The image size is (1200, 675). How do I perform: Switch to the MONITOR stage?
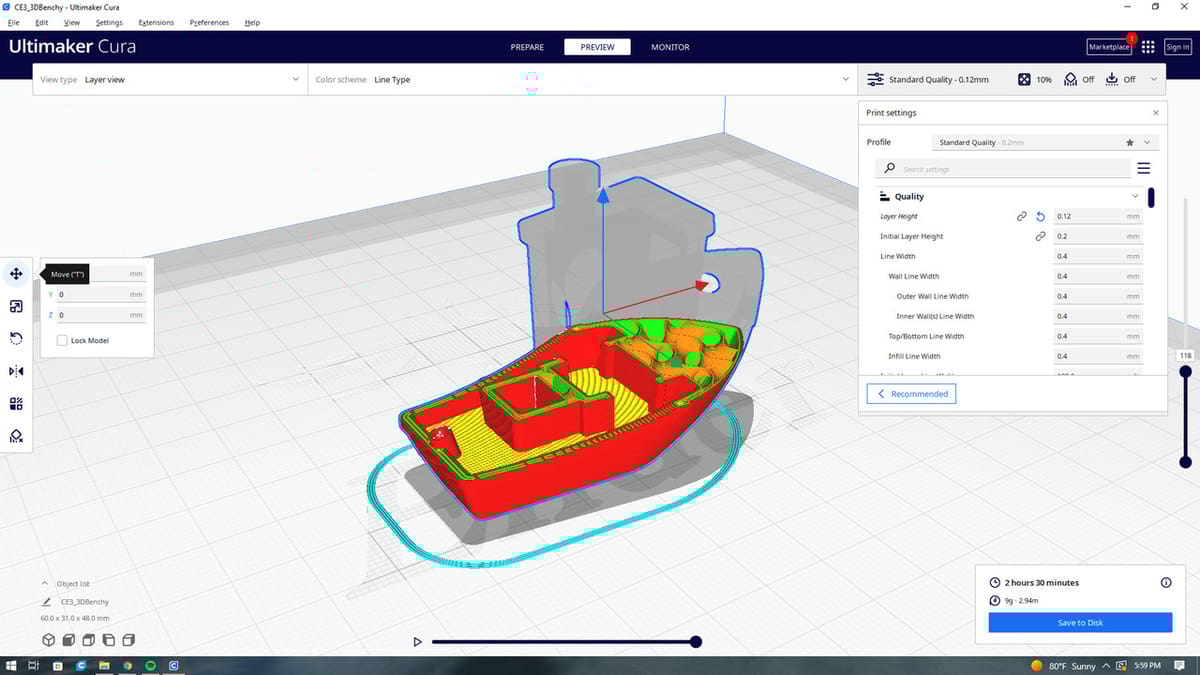pos(670,47)
